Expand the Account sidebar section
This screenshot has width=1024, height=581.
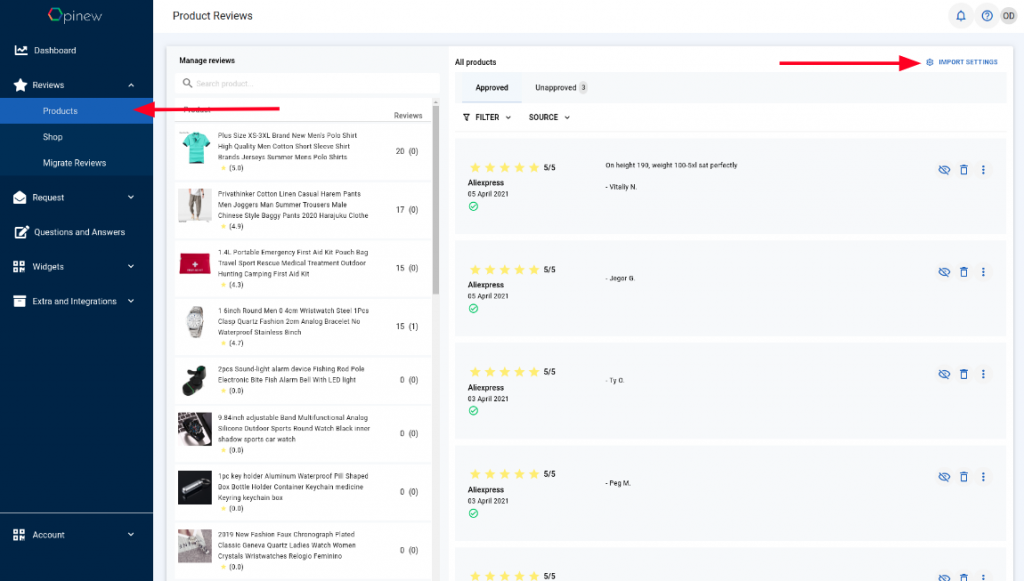(131, 535)
